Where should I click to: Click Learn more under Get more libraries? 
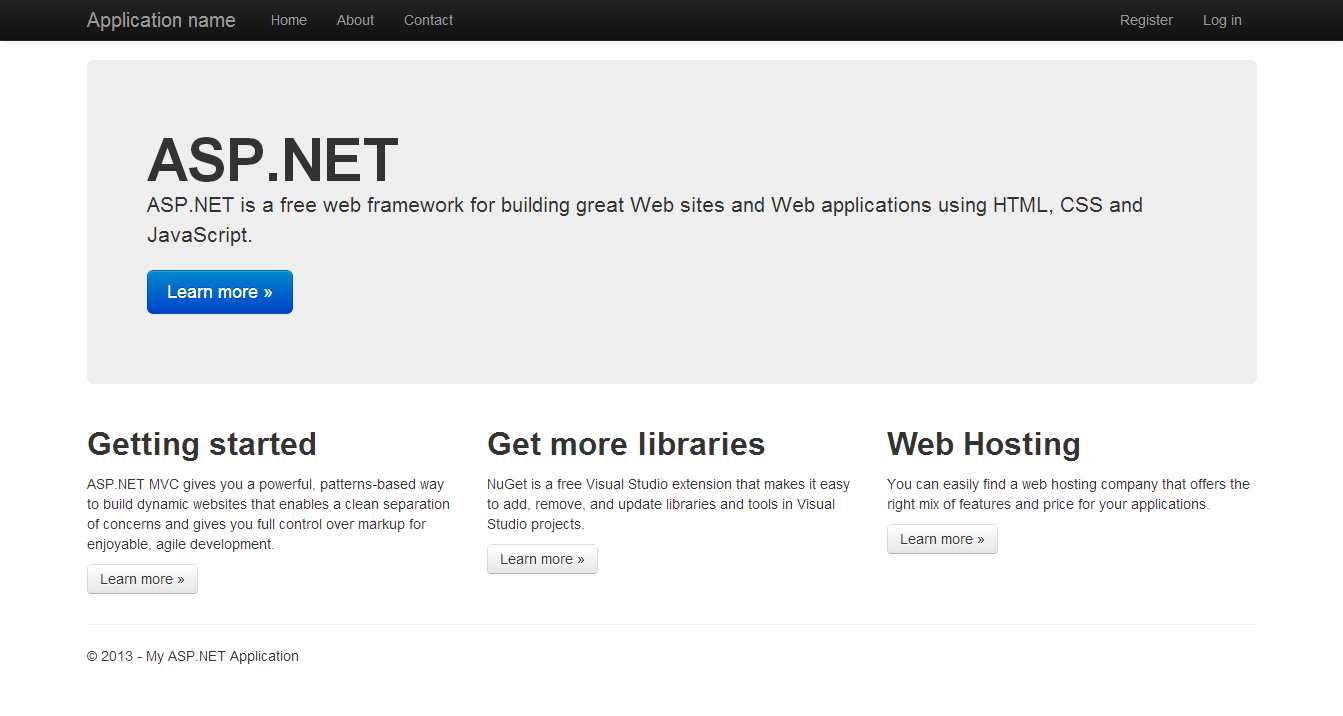[x=542, y=559]
